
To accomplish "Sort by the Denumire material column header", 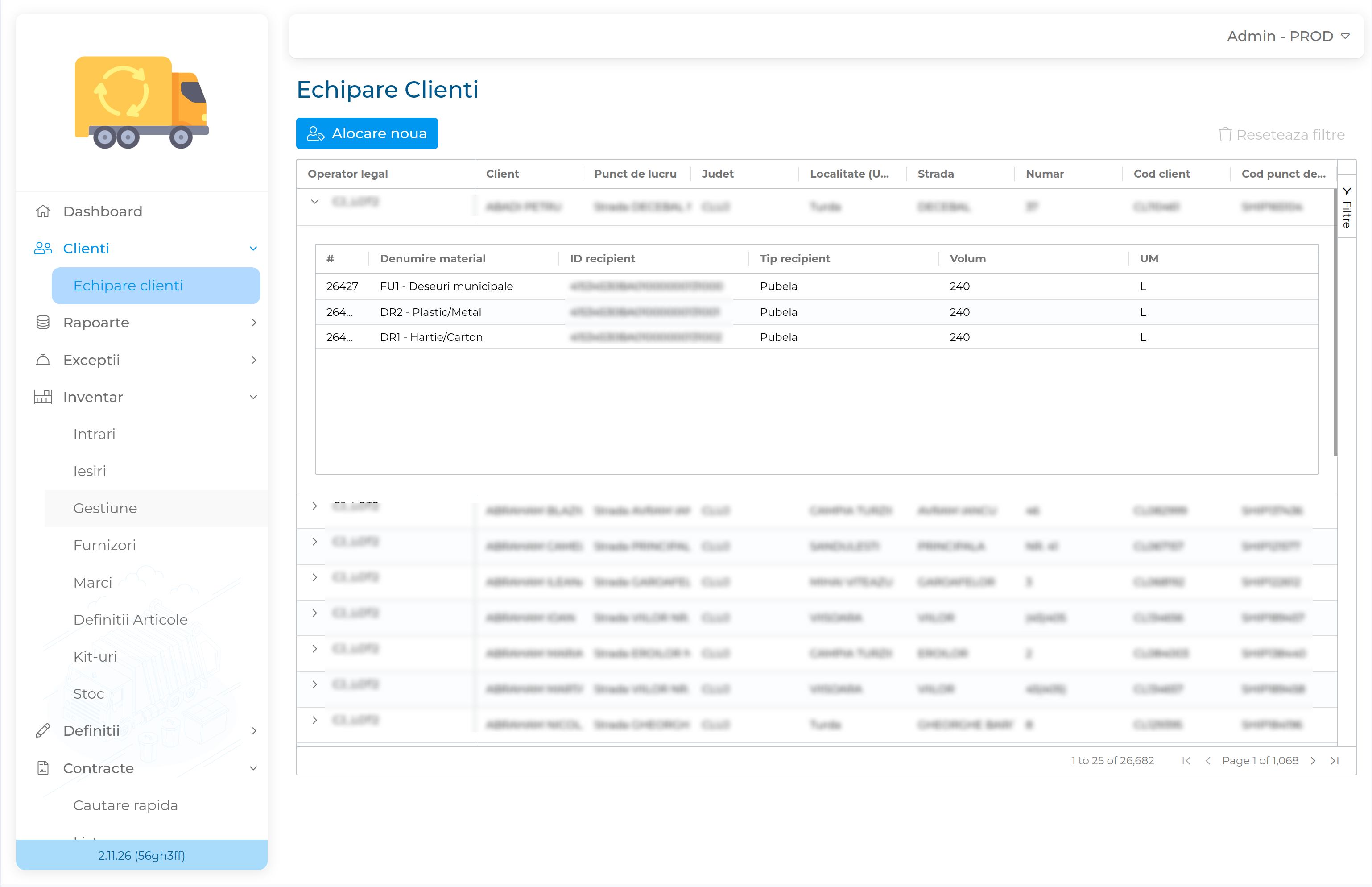I will 432,259.
